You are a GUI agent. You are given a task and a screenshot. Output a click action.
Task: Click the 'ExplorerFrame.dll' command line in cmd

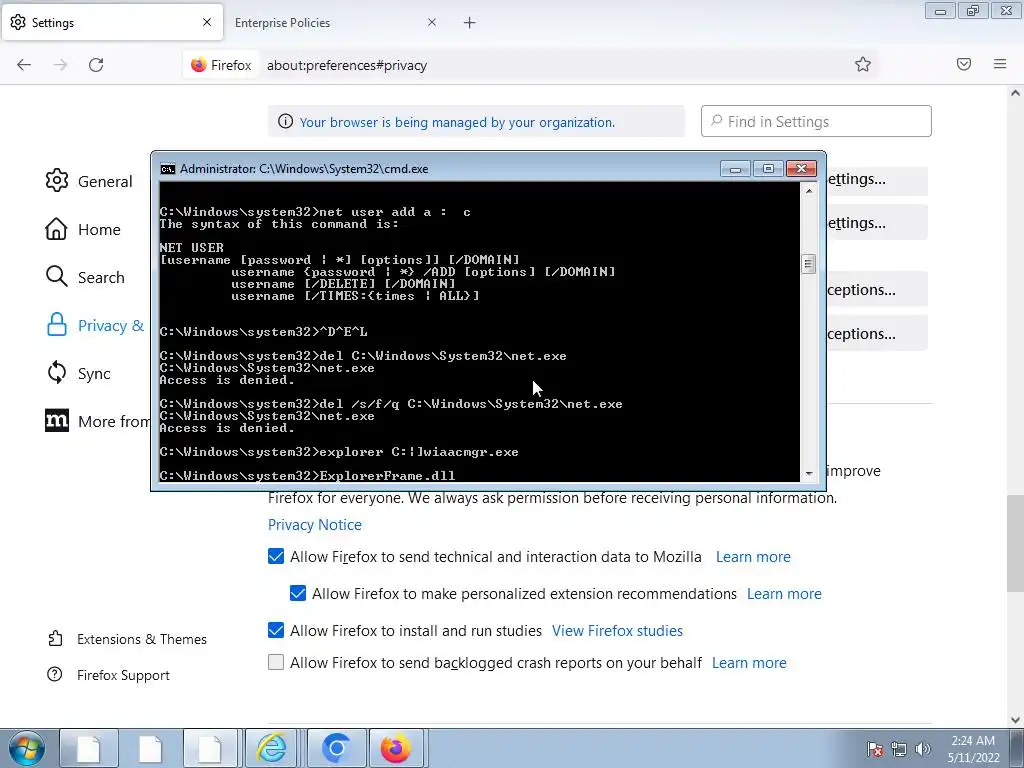pyautogui.click(x=307, y=475)
